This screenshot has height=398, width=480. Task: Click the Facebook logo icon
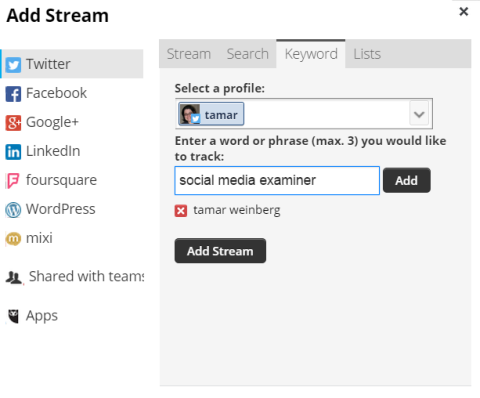pos(13,94)
